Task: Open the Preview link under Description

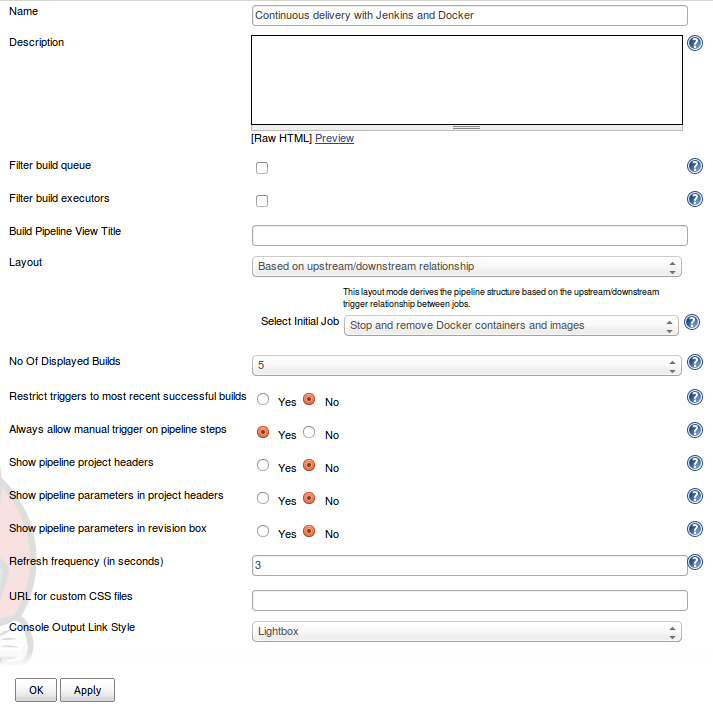Action: point(334,138)
